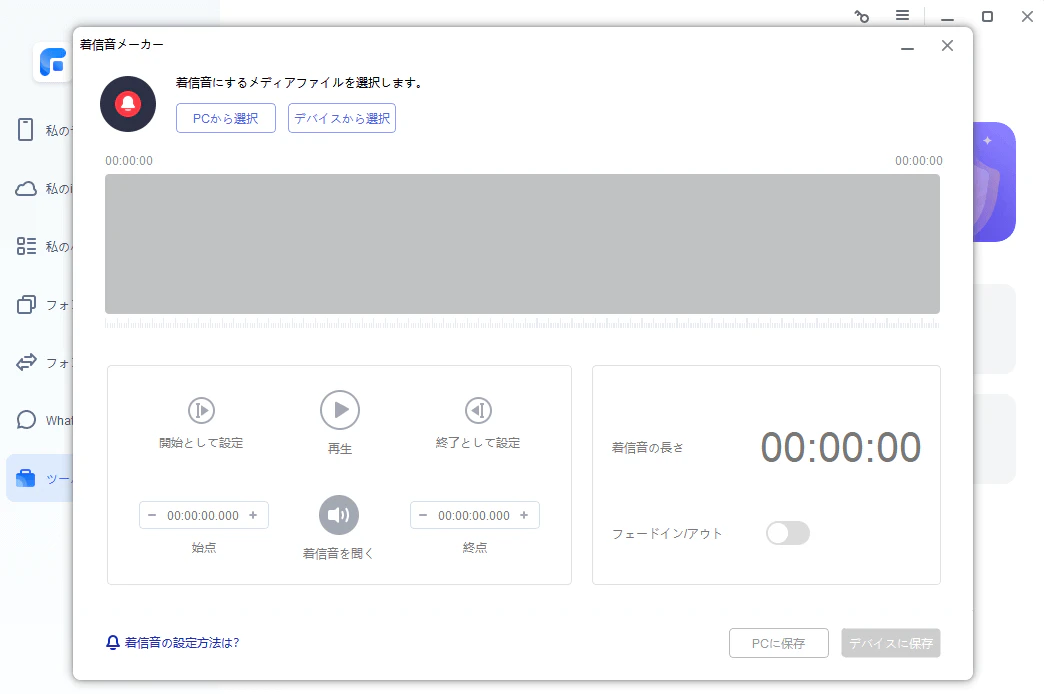This screenshot has width=1044, height=694.
Task: Set start point with 開始として設定 icon
Action: coord(201,410)
